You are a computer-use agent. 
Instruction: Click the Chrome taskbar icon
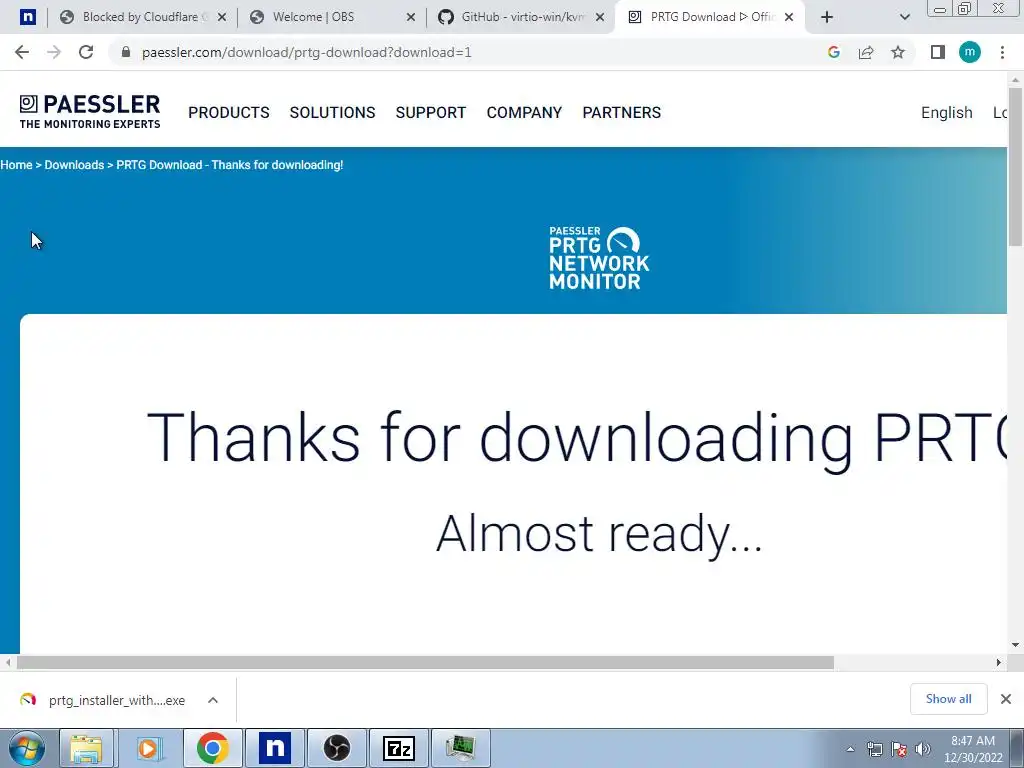tap(212, 748)
